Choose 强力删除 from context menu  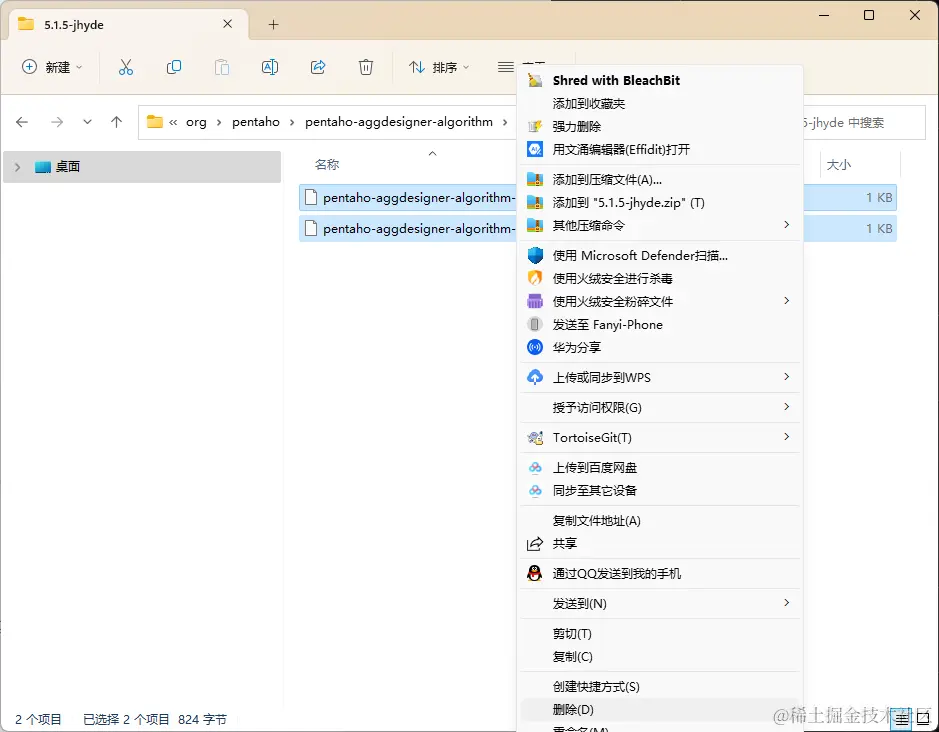(660, 126)
